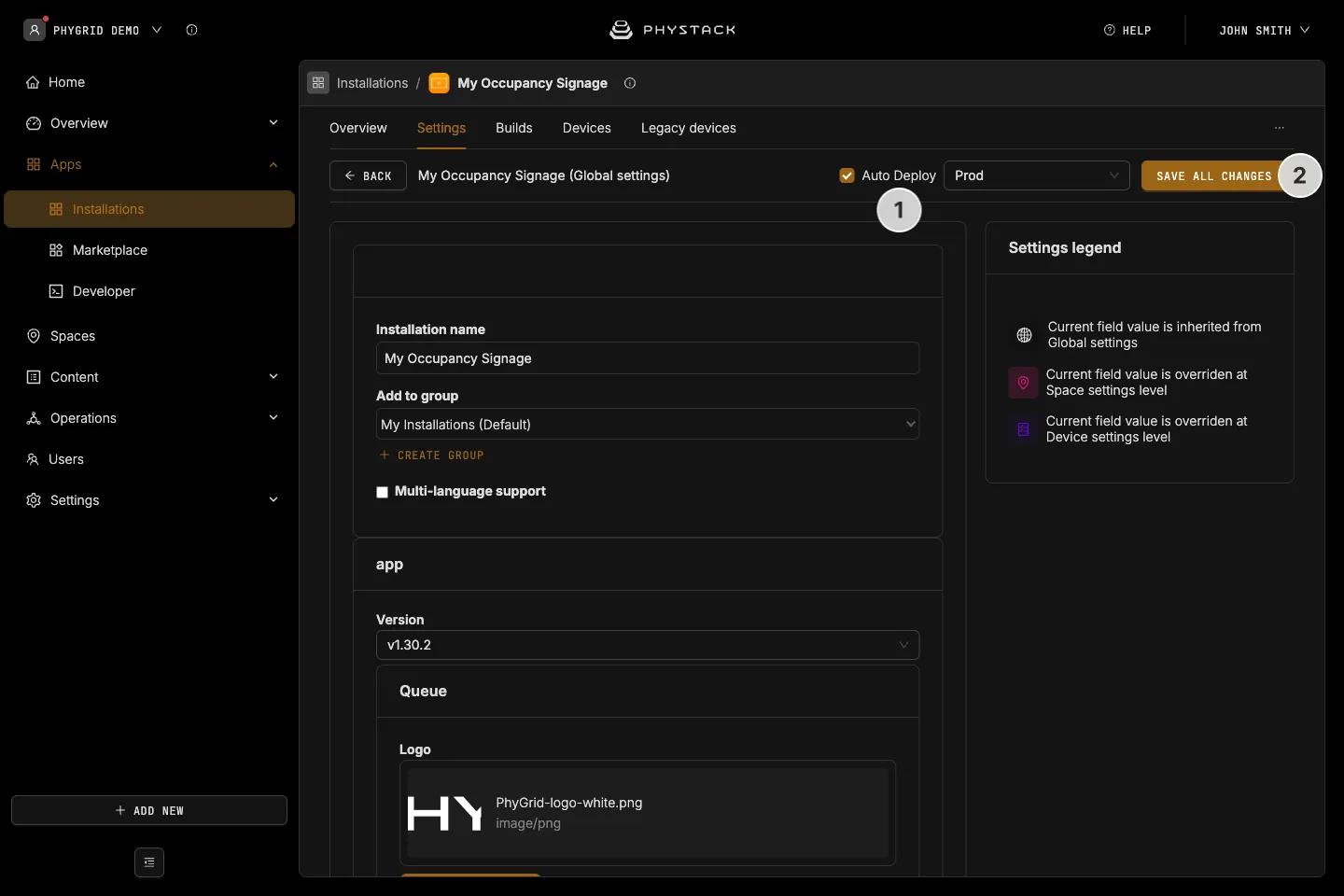The image size is (1344, 896).
Task: Click the Home icon in the sidebar
Action: 33,82
